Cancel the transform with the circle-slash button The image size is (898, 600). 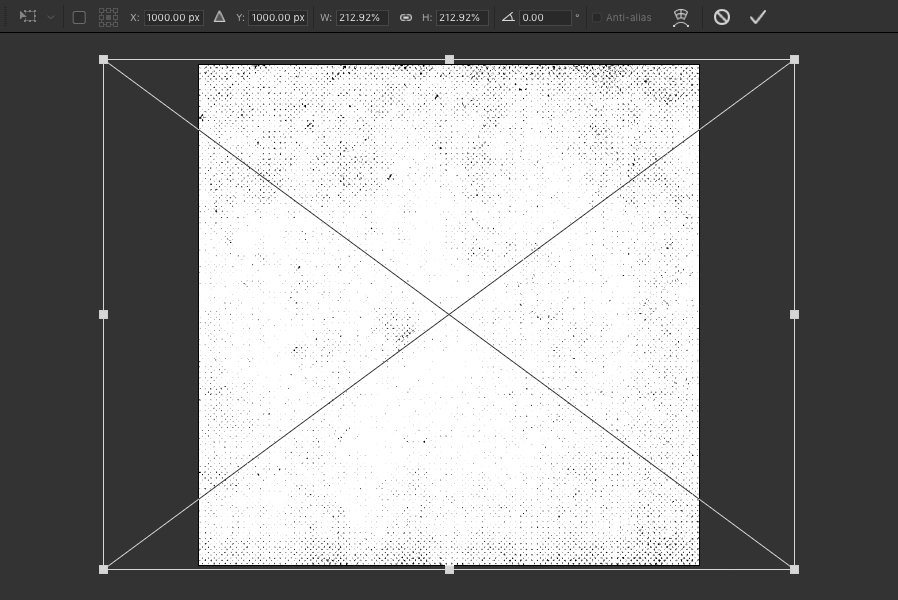(x=722, y=17)
